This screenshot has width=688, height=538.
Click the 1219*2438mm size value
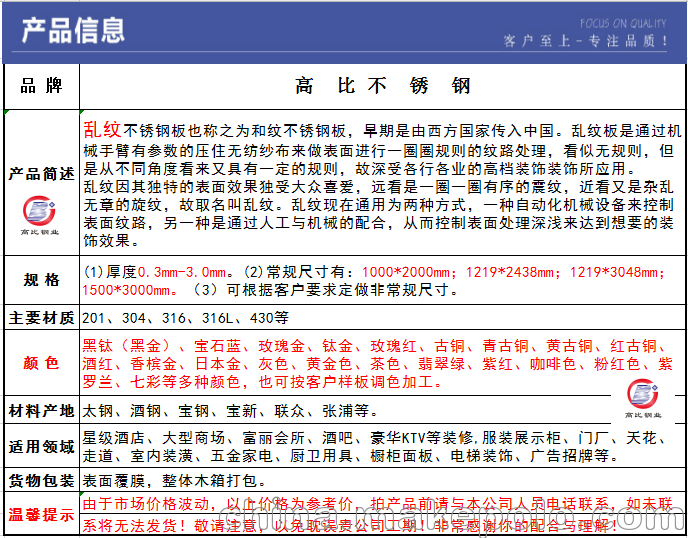(x=510, y=273)
